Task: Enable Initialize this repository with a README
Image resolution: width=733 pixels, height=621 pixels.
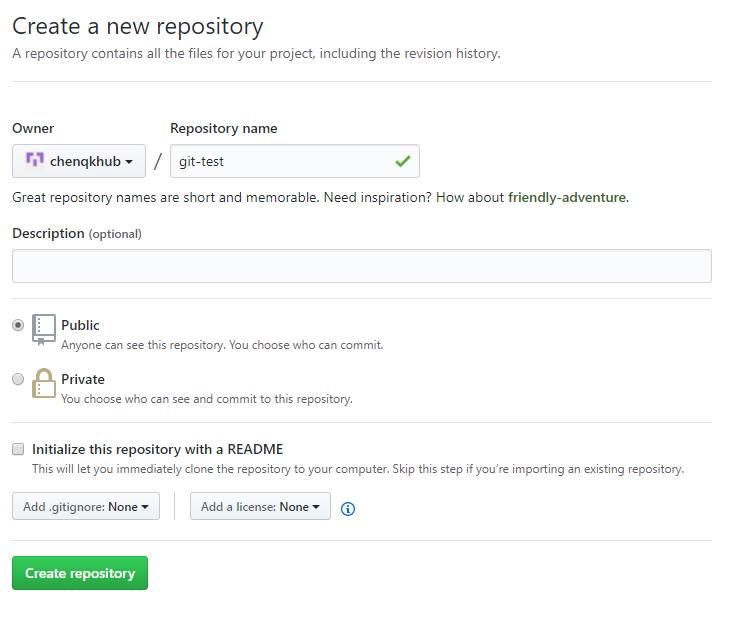Action: coord(18,449)
